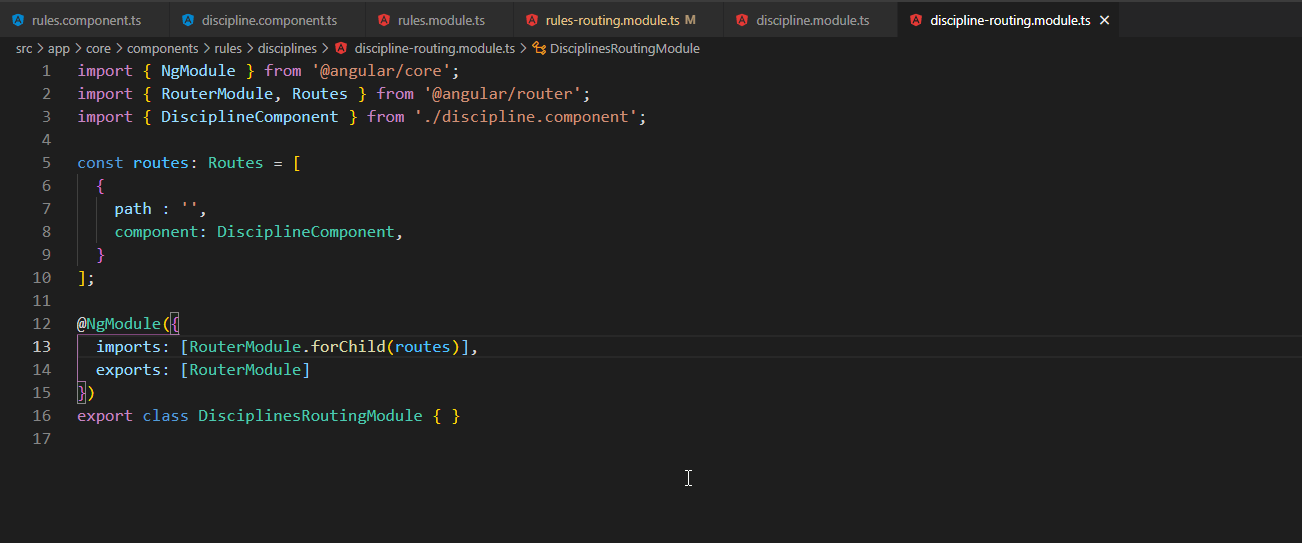
Task: Open the app breadcrumb segment
Action: click(58, 48)
